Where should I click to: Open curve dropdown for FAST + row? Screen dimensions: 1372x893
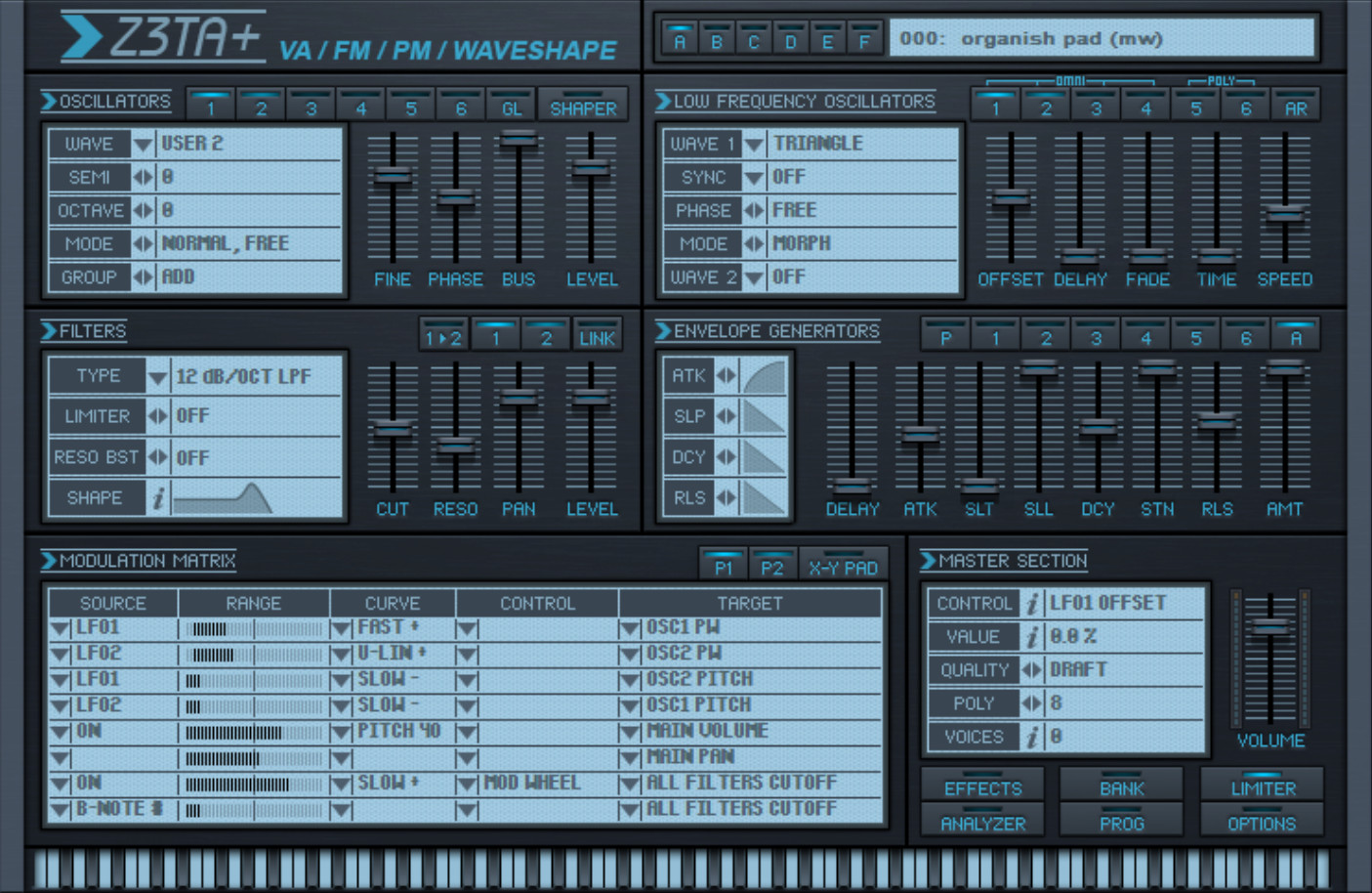click(341, 628)
